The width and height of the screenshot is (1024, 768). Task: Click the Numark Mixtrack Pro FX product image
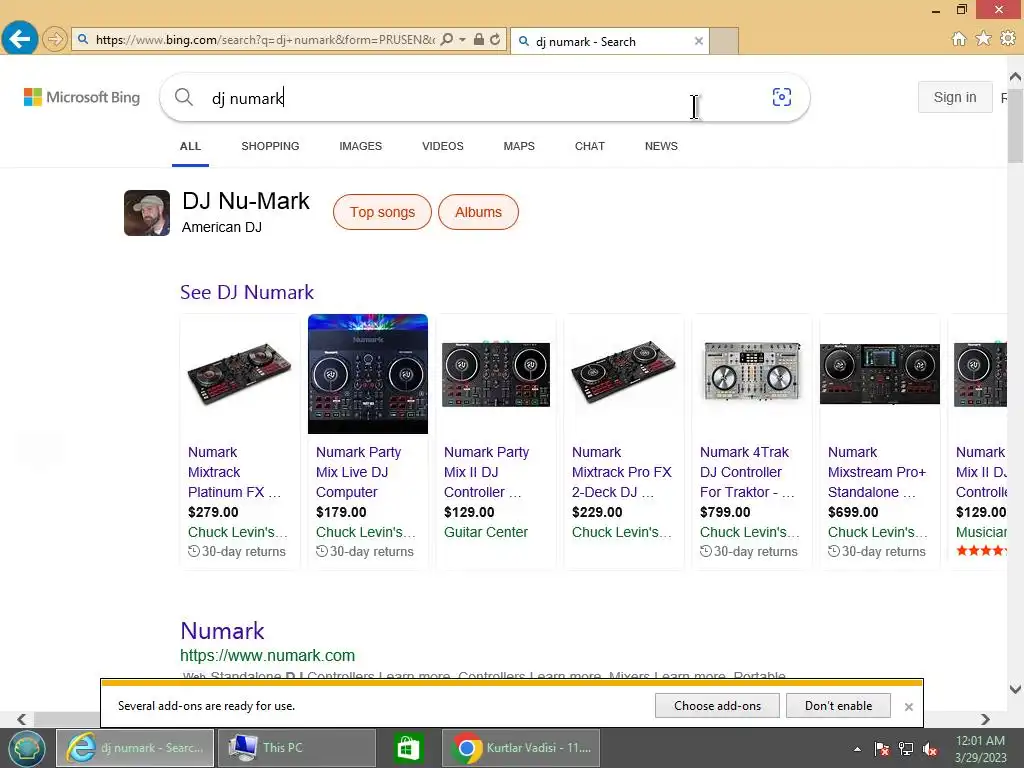coord(624,374)
